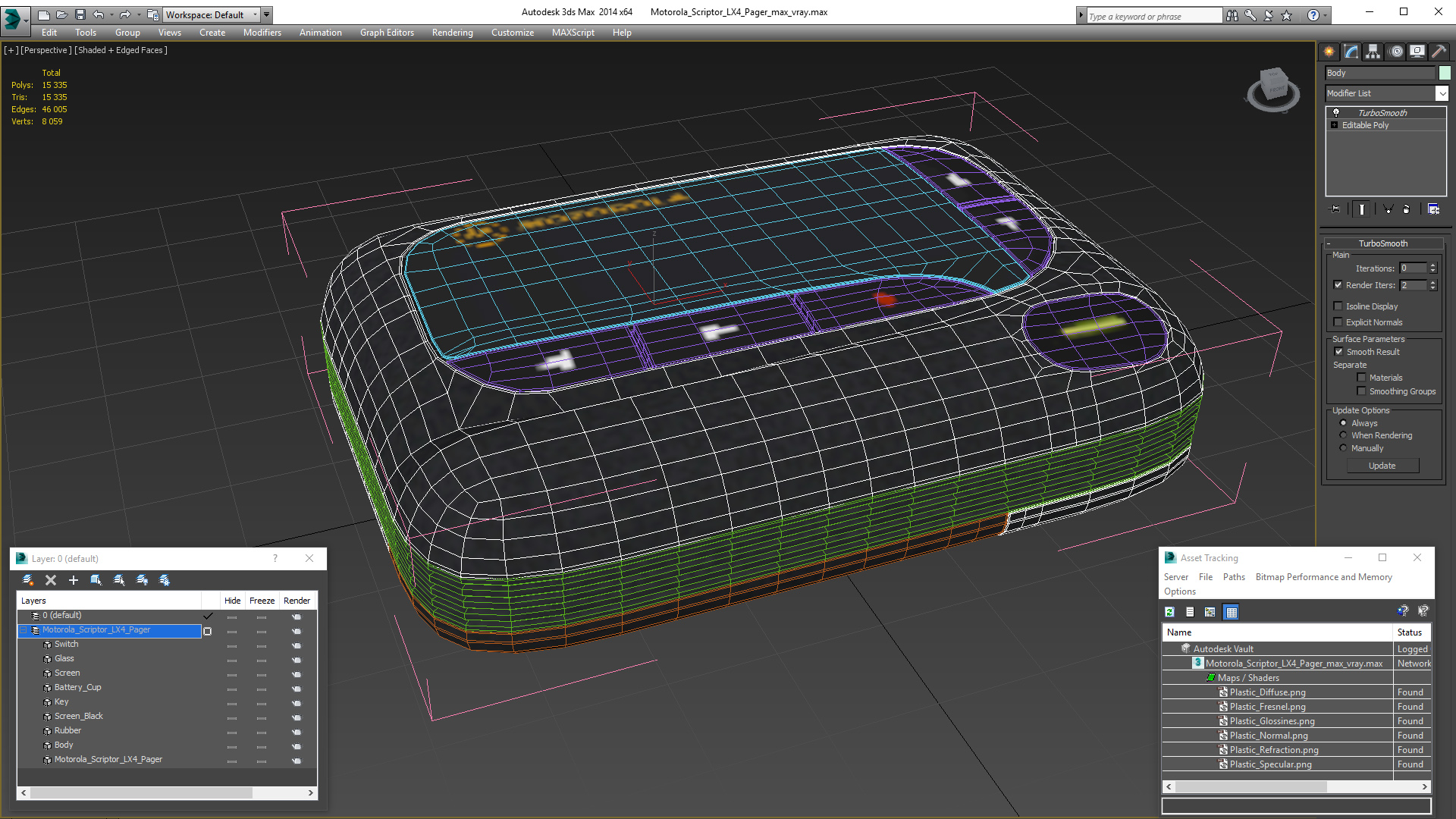Click the TurboSmooth lightbulb toggle icon
1456x819 pixels.
tap(1336, 112)
